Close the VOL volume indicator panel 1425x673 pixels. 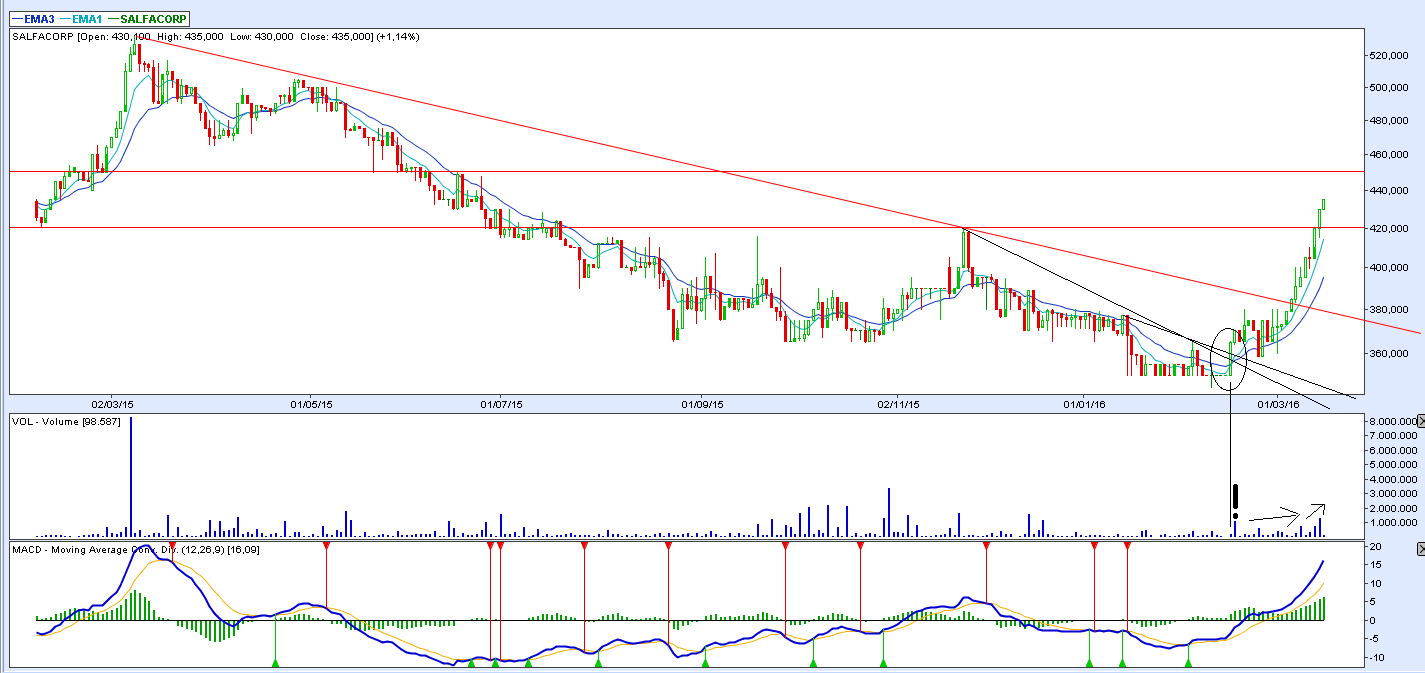[x=1418, y=423]
